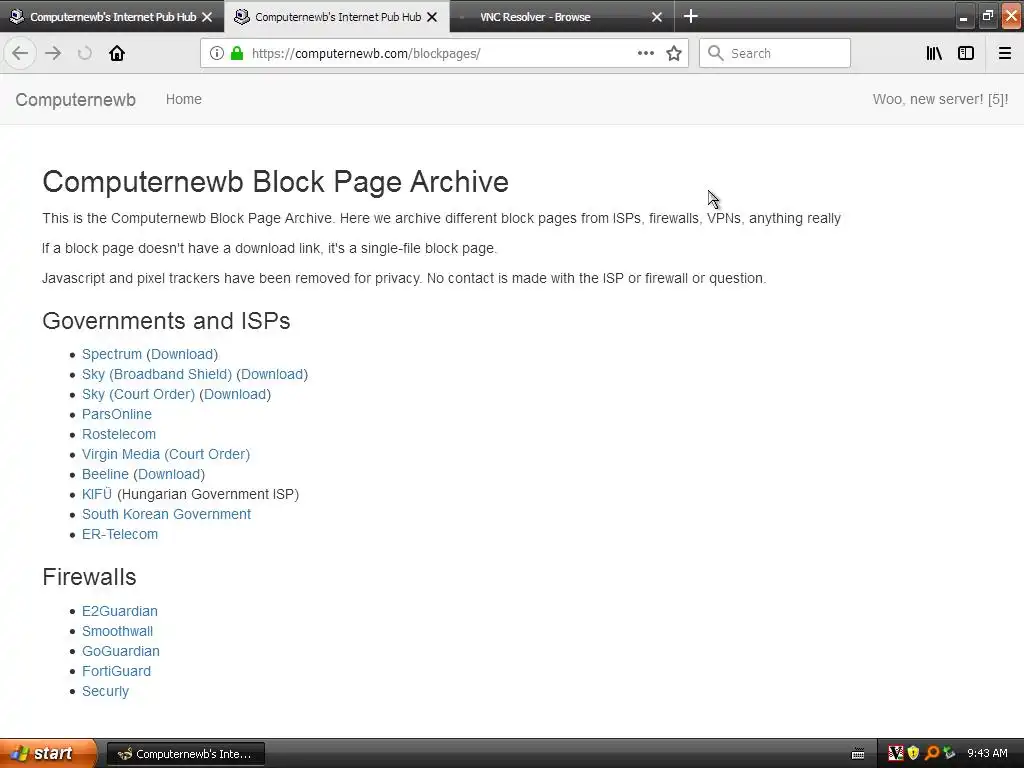Open the Beeline block page
1024x768 pixels.
pyautogui.click(x=105, y=474)
